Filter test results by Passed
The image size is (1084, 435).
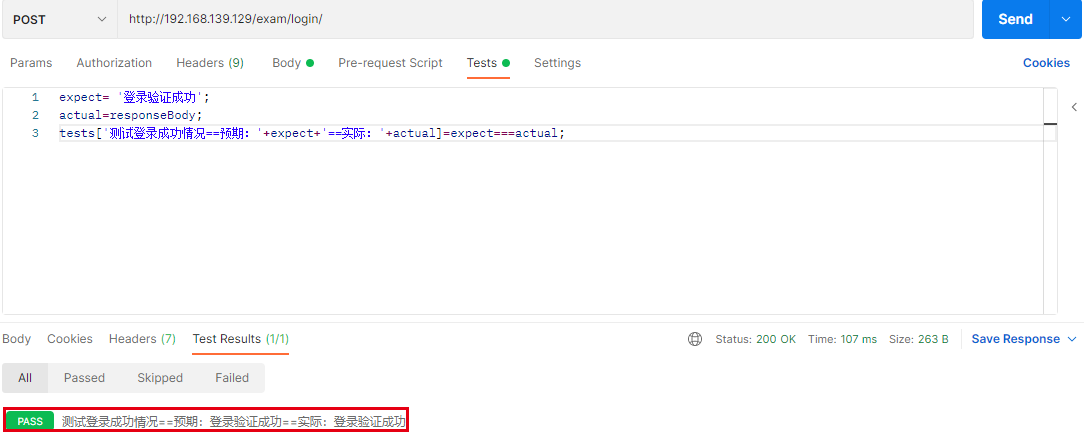[84, 378]
